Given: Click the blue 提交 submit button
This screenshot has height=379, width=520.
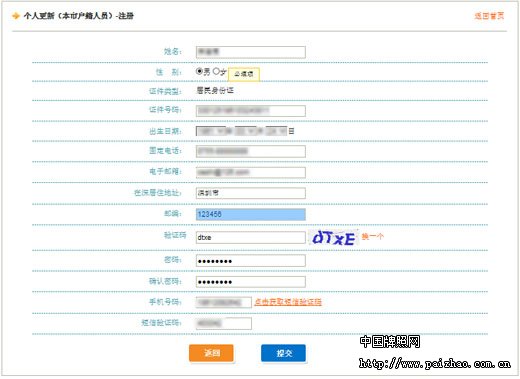Looking at the screenshot, I should [x=283, y=353].
